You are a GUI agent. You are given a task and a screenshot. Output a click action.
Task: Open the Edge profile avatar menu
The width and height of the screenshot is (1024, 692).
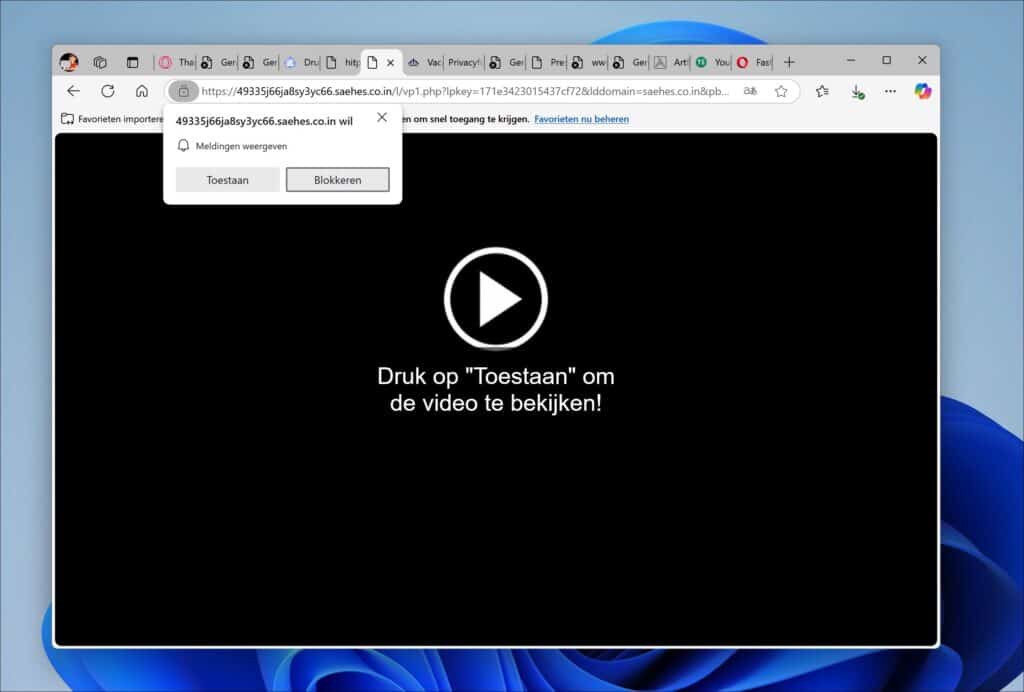point(69,62)
